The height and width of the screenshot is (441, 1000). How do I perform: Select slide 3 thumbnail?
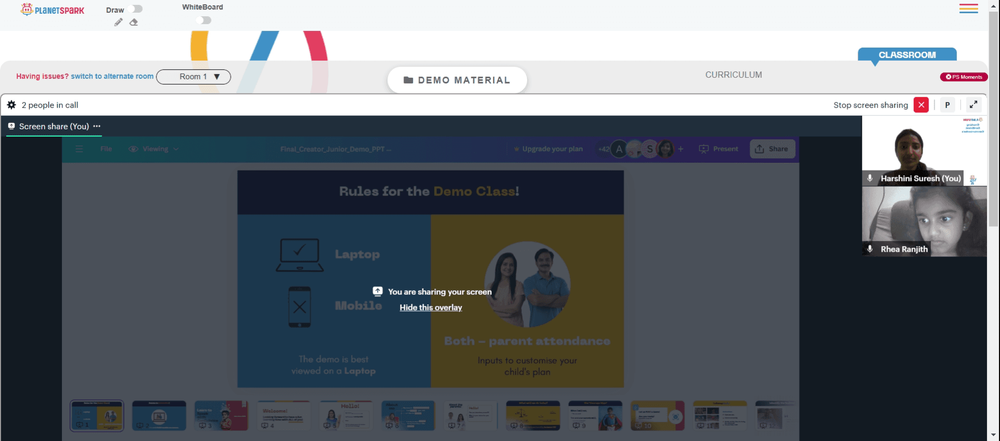pyautogui.click(x=221, y=415)
